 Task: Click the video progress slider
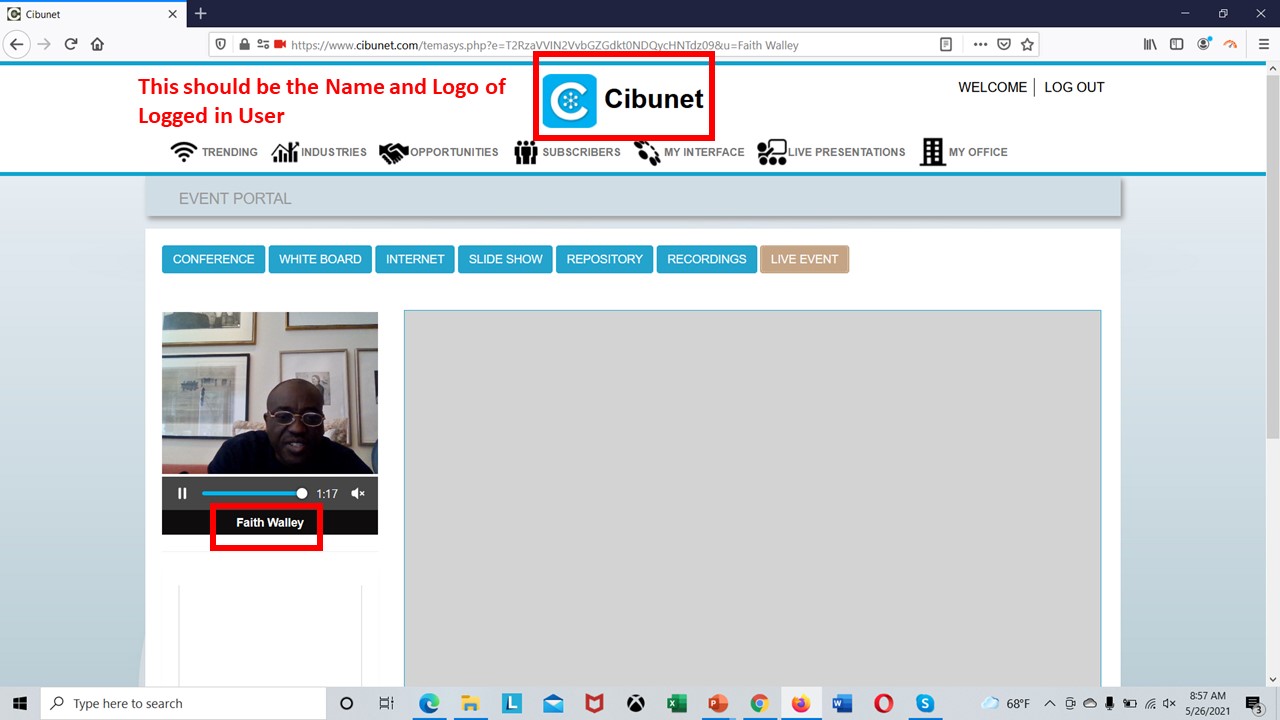coord(254,493)
